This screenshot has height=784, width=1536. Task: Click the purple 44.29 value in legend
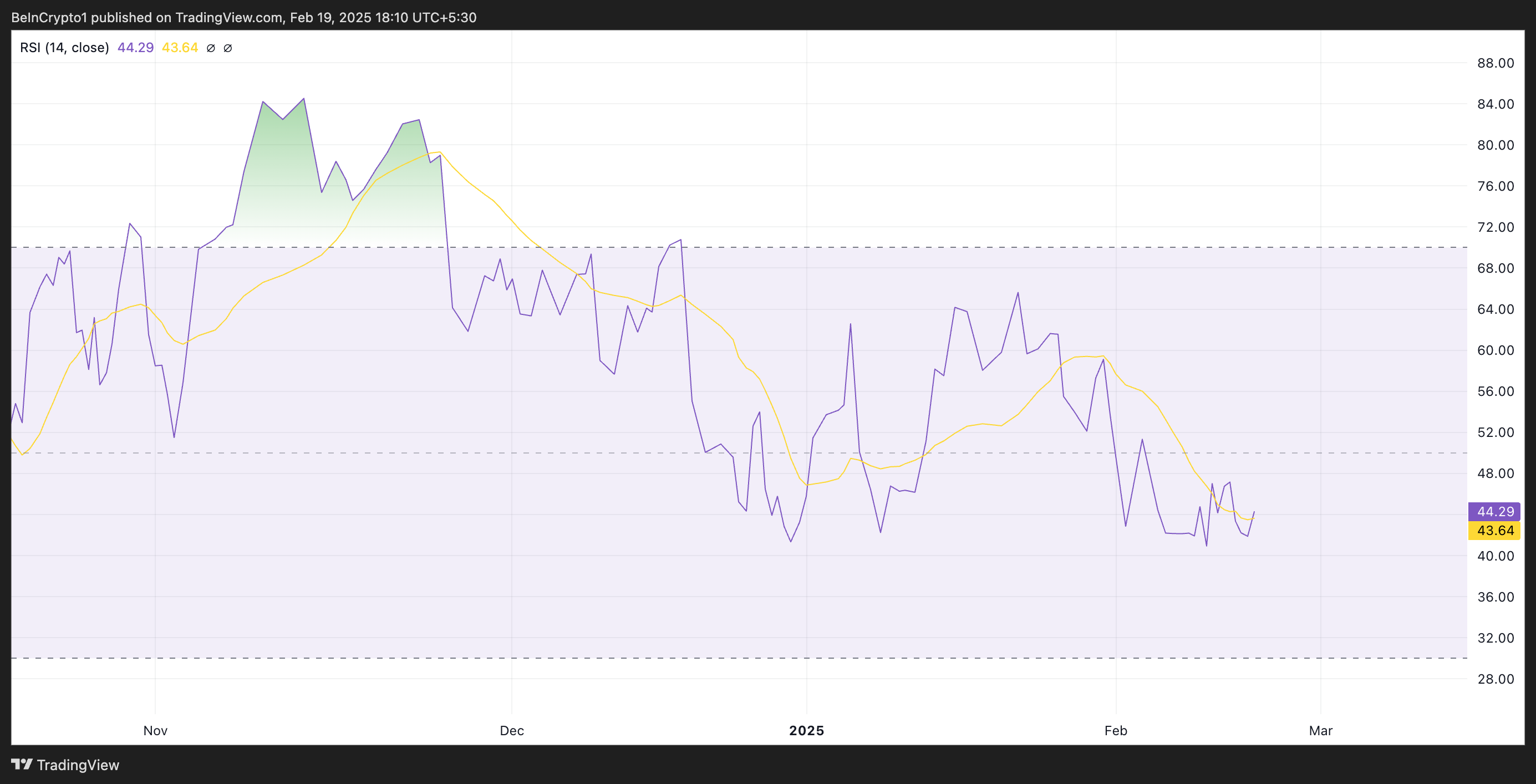(135, 48)
